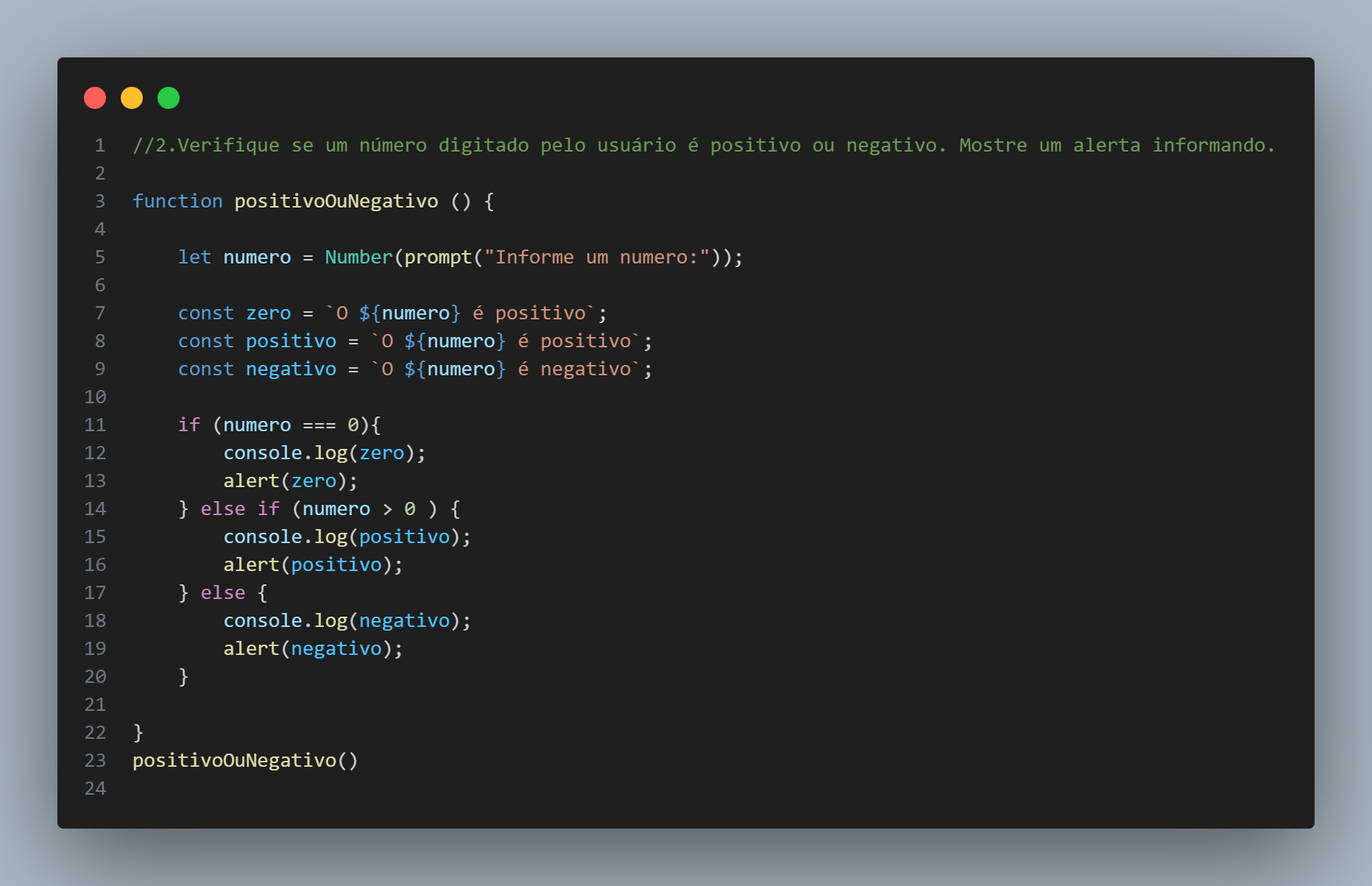The height and width of the screenshot is (886, 1372).
Task: Click the positivoOuNegativo name in the function declaration
Action: click(336, 202)
